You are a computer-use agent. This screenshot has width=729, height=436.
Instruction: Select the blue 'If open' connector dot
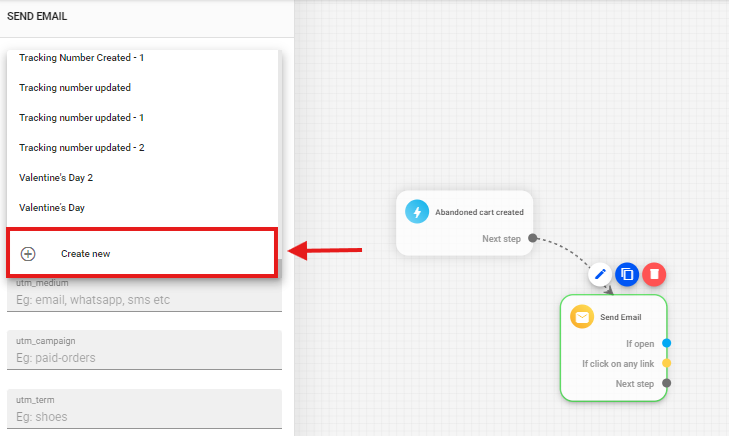667,343
